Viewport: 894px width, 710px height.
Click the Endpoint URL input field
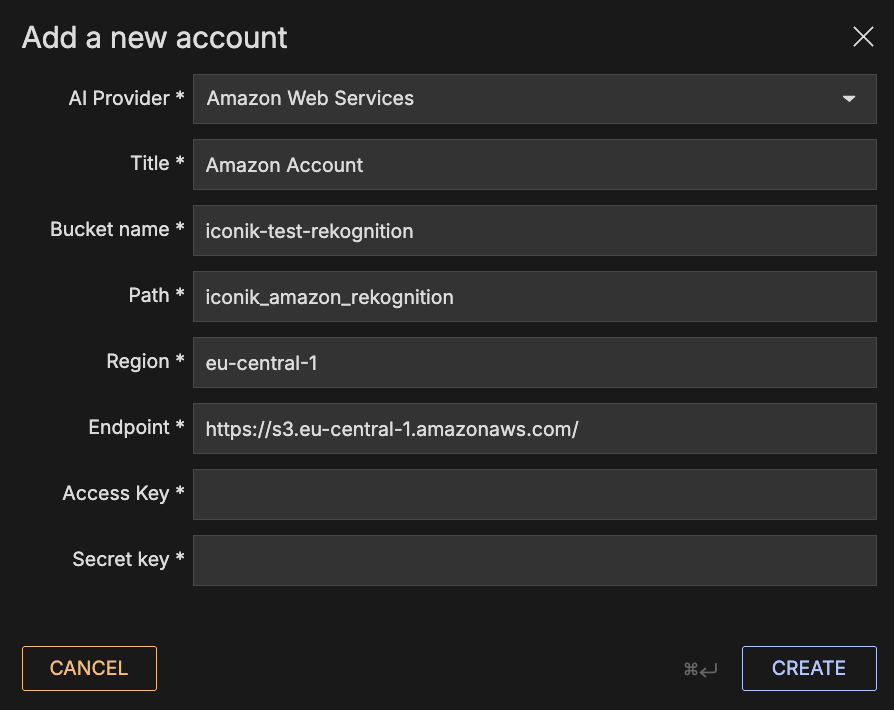(x=534, y=429)
